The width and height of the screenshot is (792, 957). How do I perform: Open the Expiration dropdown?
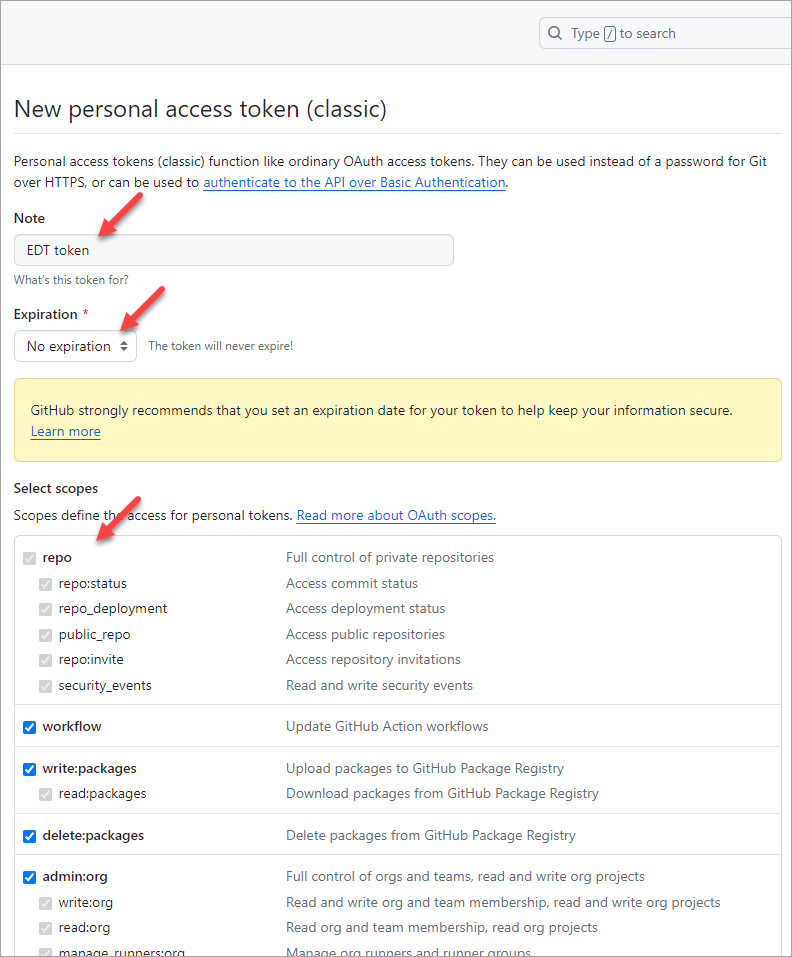(x=75, y=346)
